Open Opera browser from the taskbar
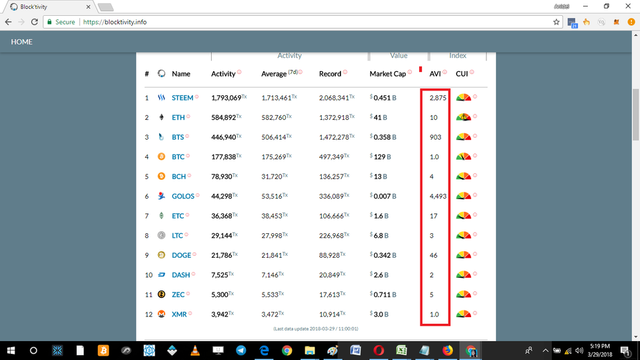The width and height of the screenshot is (640, 360). coord(378,351)
